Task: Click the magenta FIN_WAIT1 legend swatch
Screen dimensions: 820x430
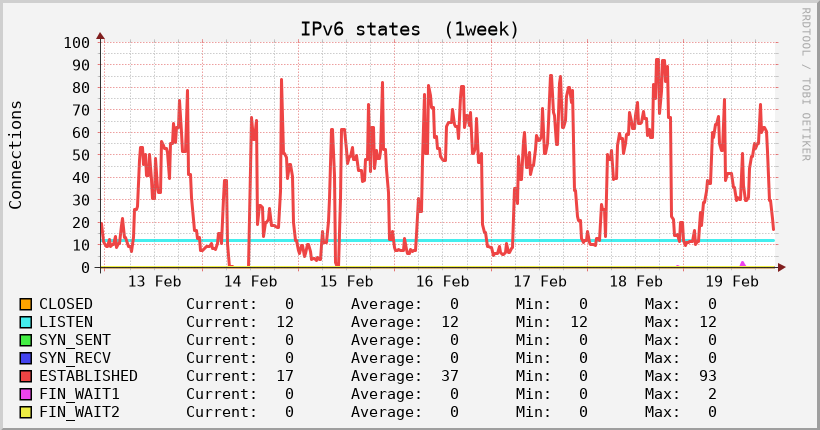Action: [26, 394]
